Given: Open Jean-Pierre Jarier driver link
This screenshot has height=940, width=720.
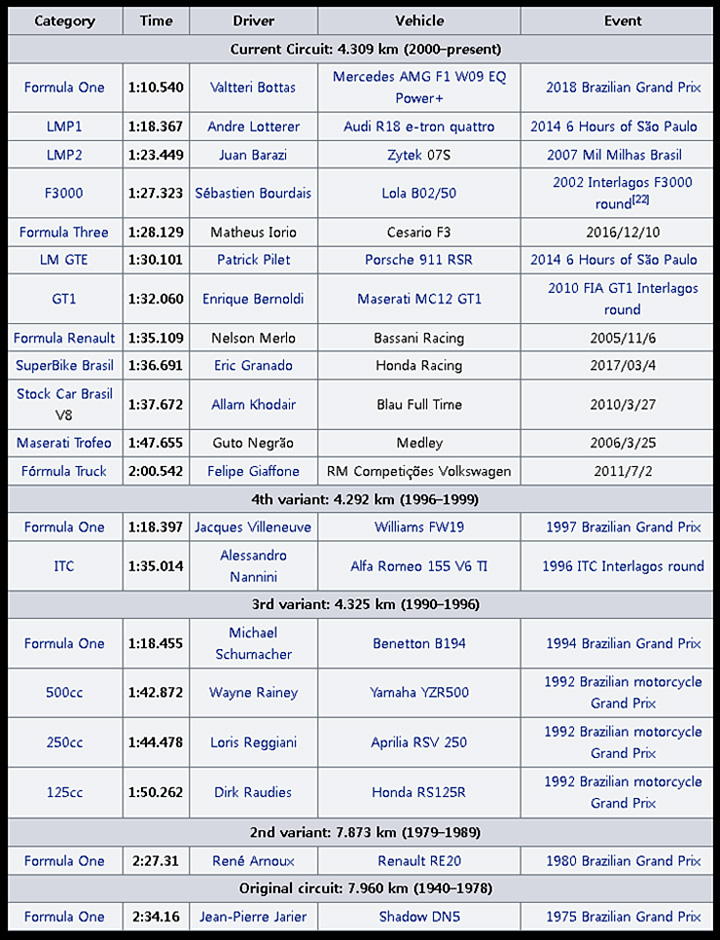Looking at the screenshot, I should [x=253, y=917].
